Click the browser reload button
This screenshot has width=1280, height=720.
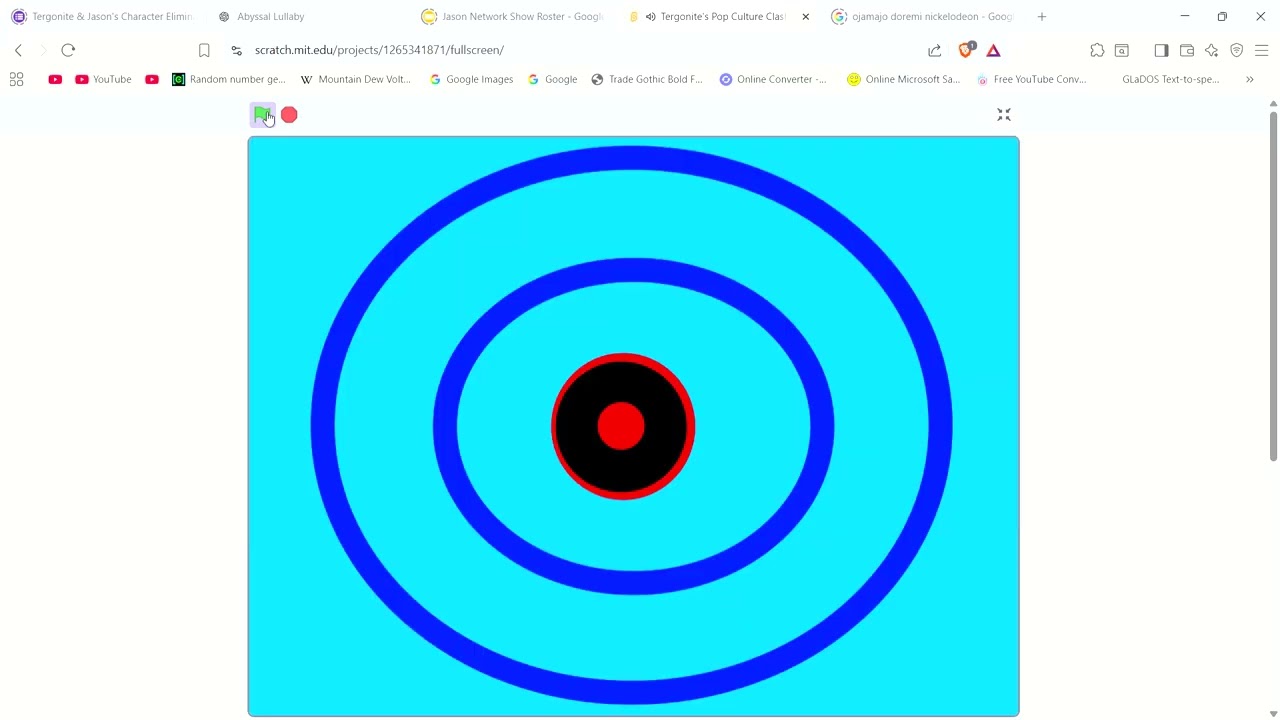pos(68,50)
